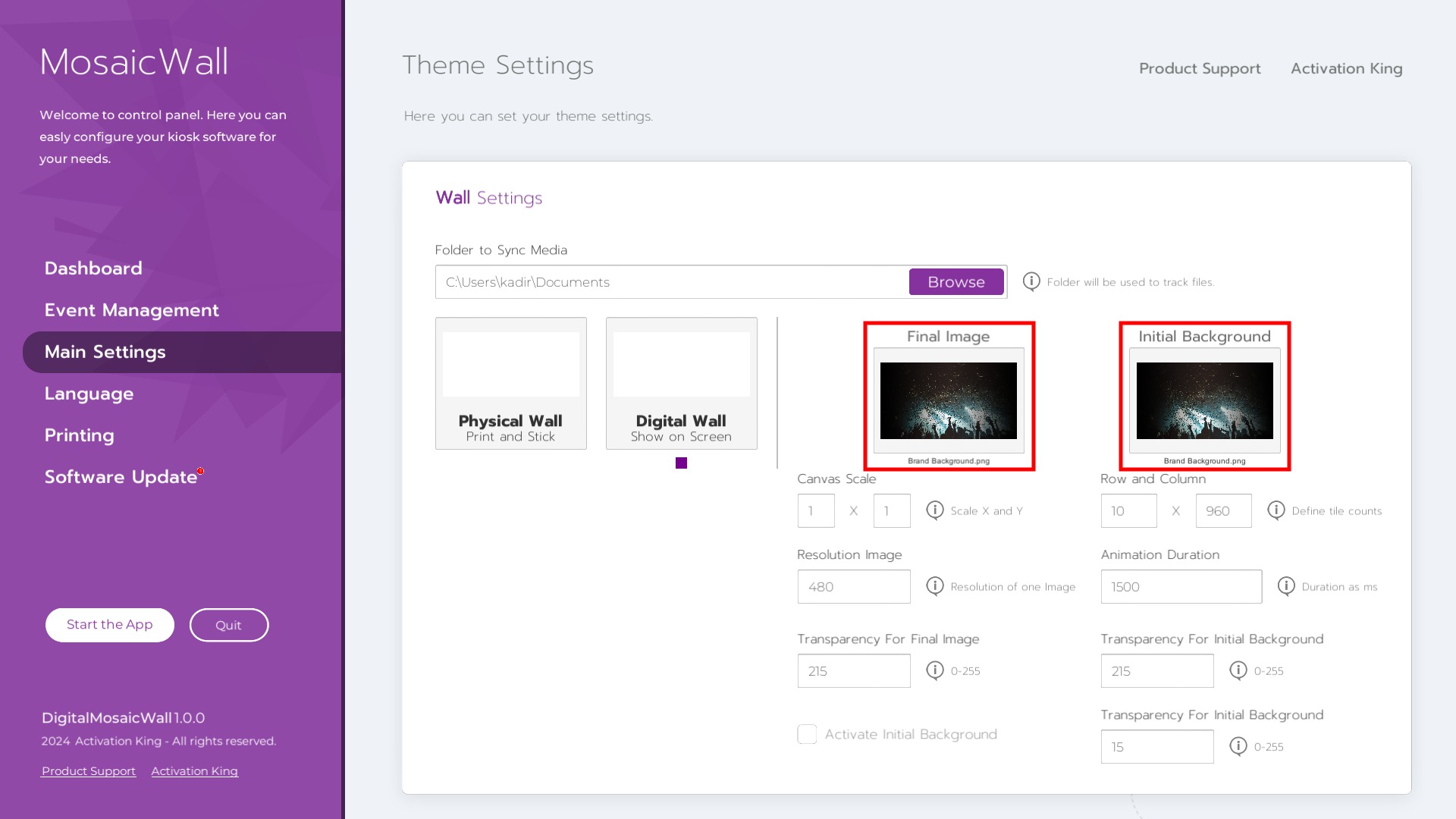Viewport: 1456px width, 819px height.
Task: Click Resolution of one Image info icon
Action: [934, 585]
